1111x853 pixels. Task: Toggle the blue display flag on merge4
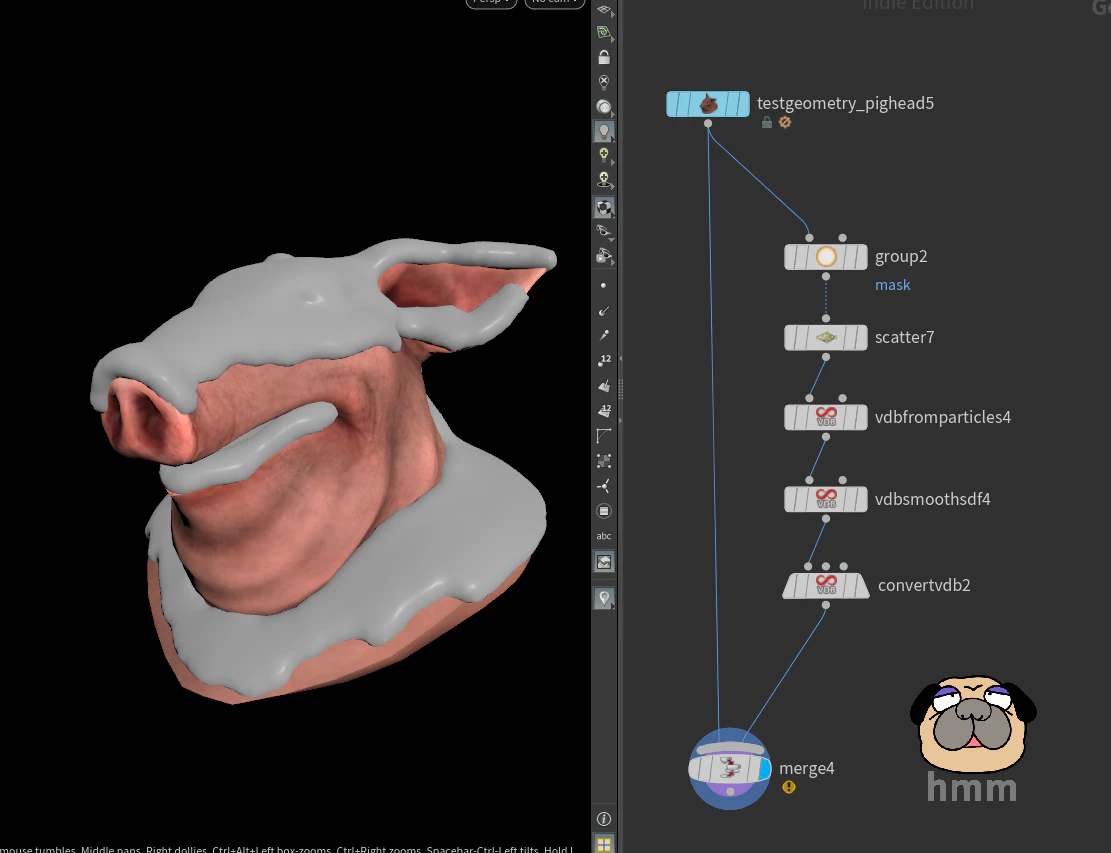pyautogui.click(x=764, y=769)
